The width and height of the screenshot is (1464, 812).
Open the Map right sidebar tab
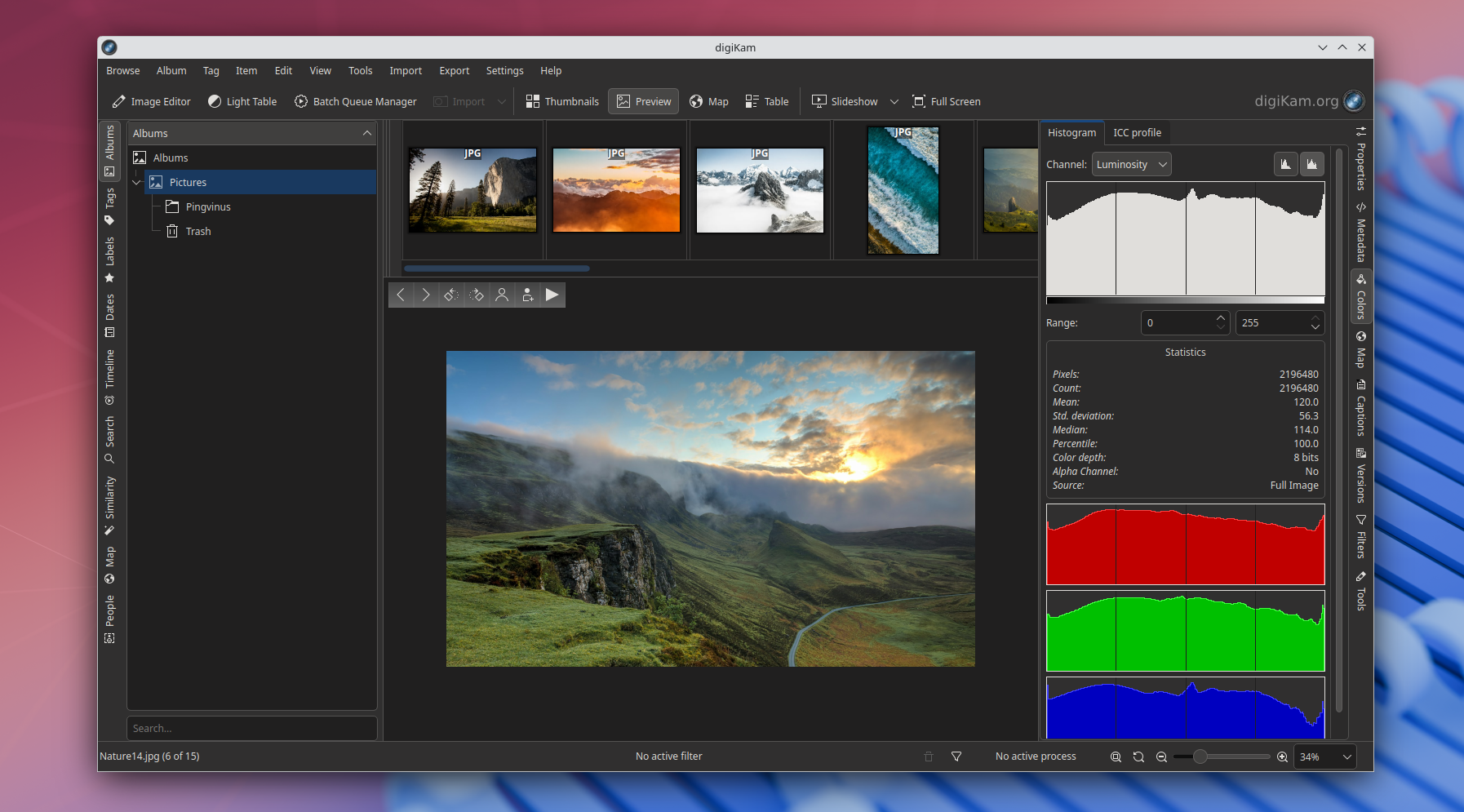point(1360,349)
